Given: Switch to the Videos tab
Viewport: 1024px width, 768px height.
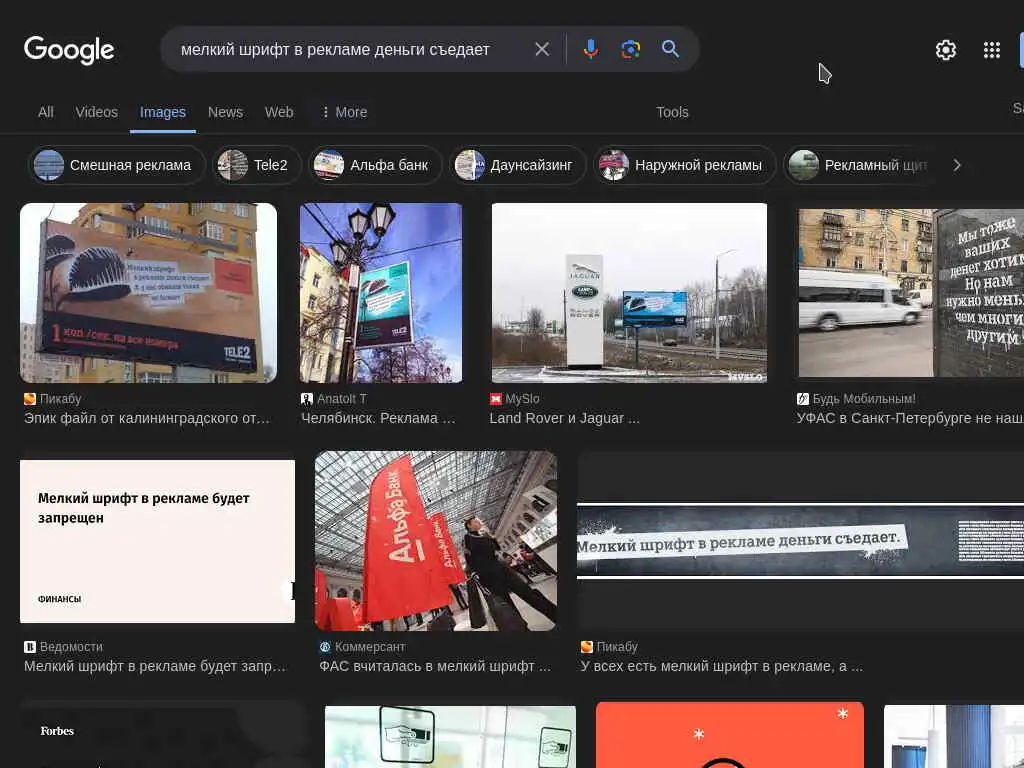Looking at the screenshot, I should 97,112.
